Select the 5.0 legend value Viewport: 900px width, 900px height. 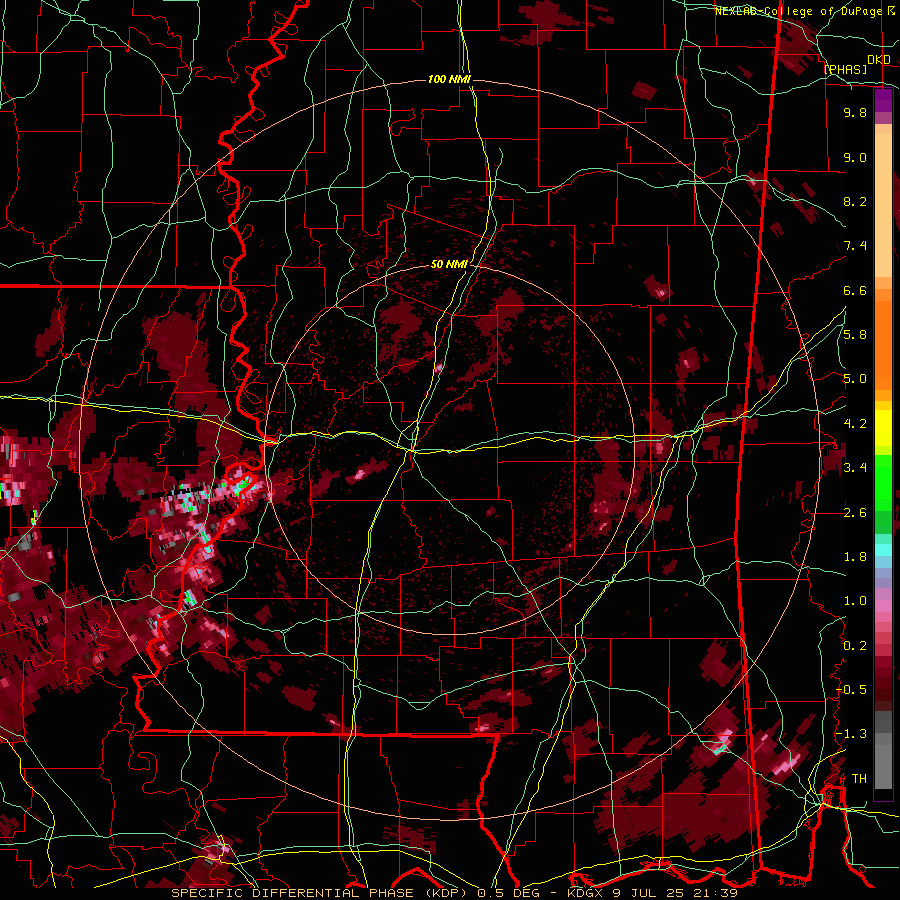click(x=855, y=379)
